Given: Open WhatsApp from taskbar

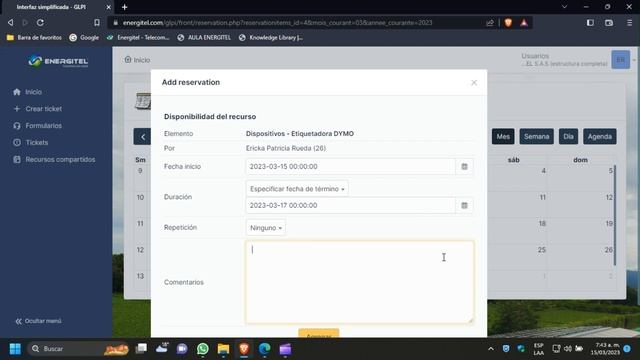Looking at the screenshot, I should pyautogui.click(x=203, y=349).
